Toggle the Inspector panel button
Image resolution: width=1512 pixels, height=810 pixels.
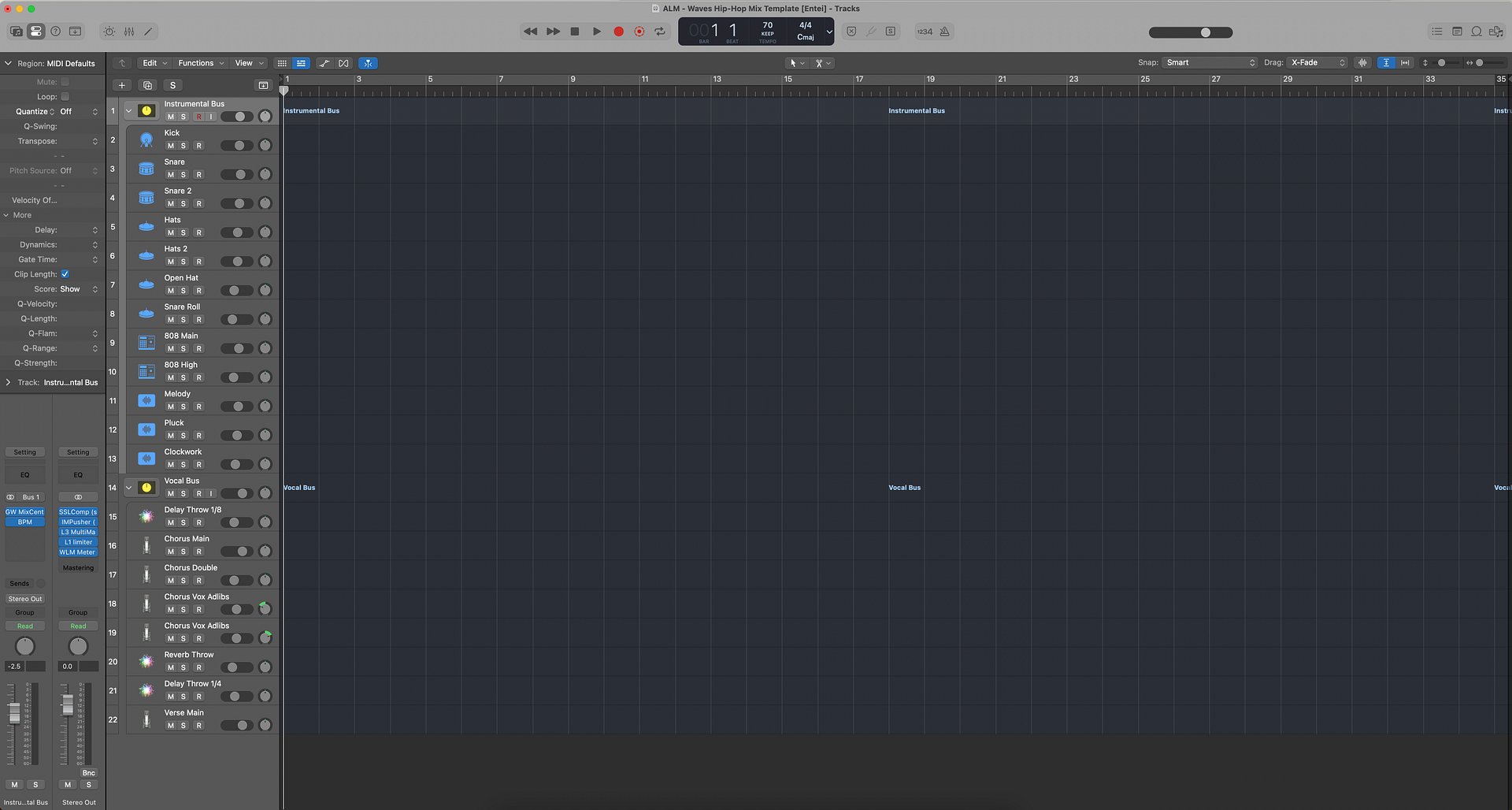[x=35, y=32]
